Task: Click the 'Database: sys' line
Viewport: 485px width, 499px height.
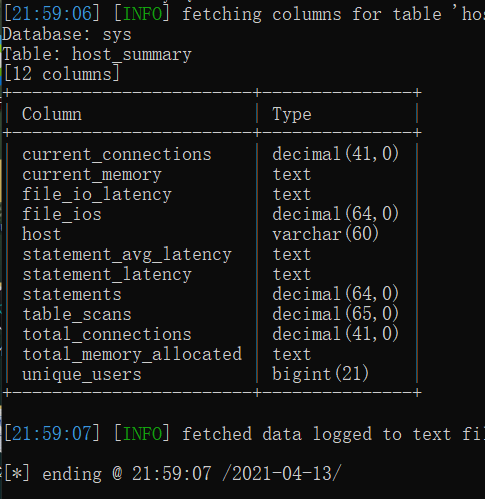Action: 67,35
